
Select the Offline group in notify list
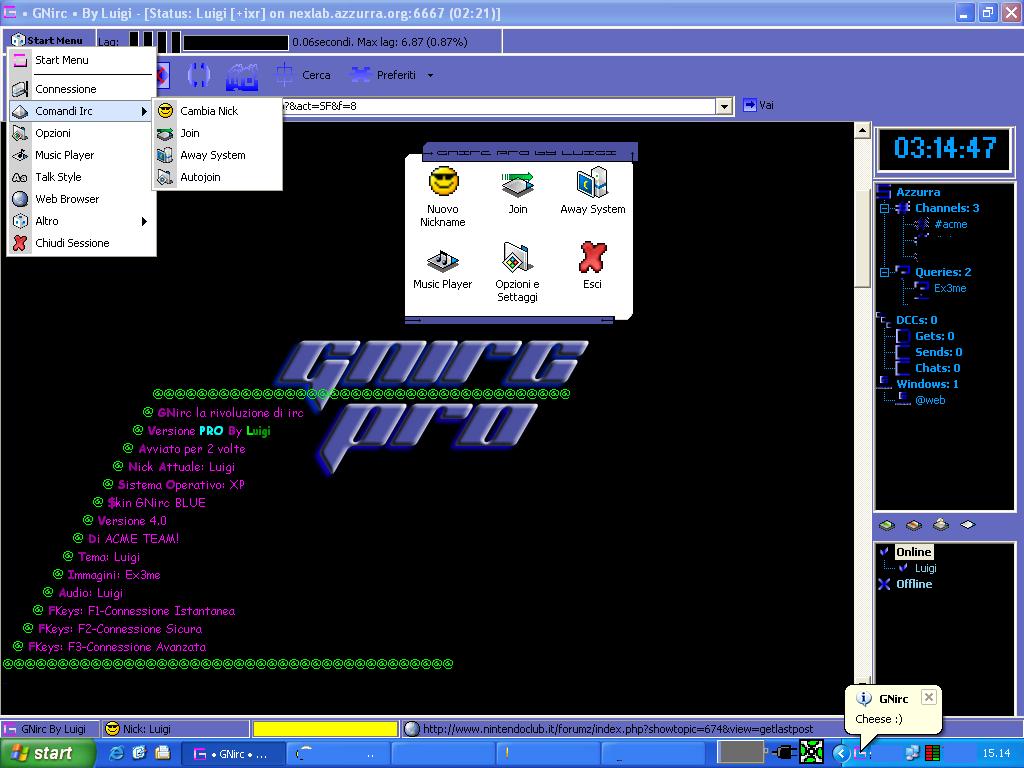tap(913, 584)
